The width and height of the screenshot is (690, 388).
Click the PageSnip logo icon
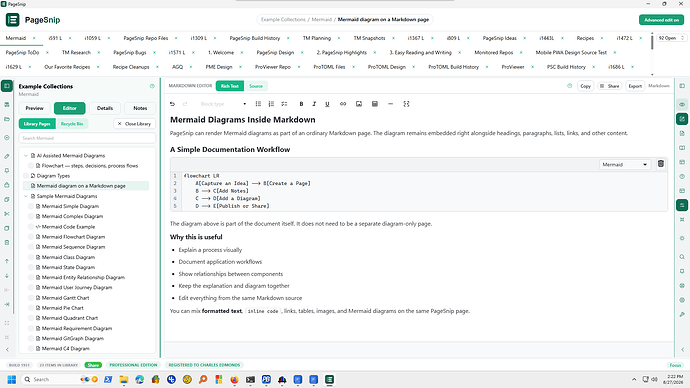point(12,20)
